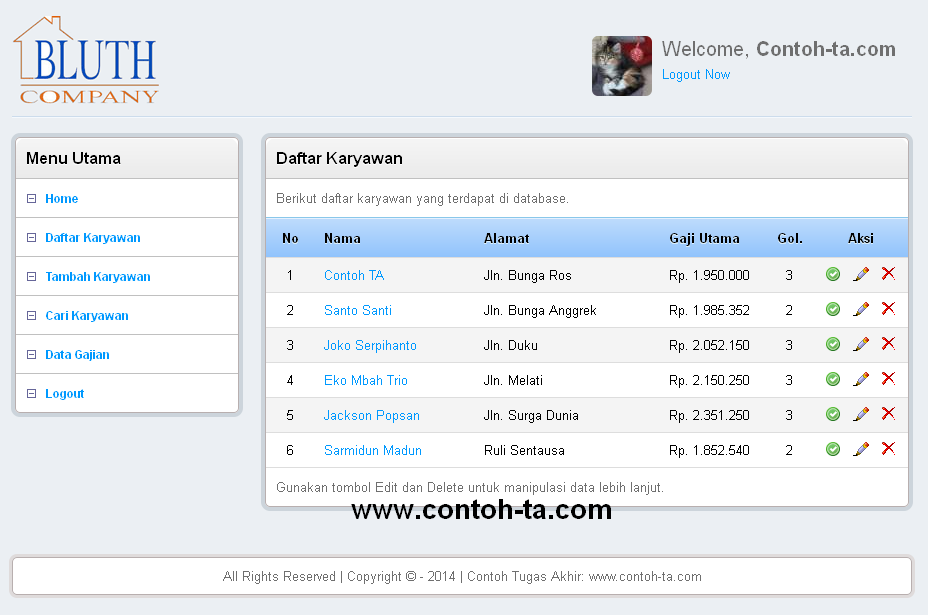Delete Joko Serpihanto using red X icon

point(888,344)
